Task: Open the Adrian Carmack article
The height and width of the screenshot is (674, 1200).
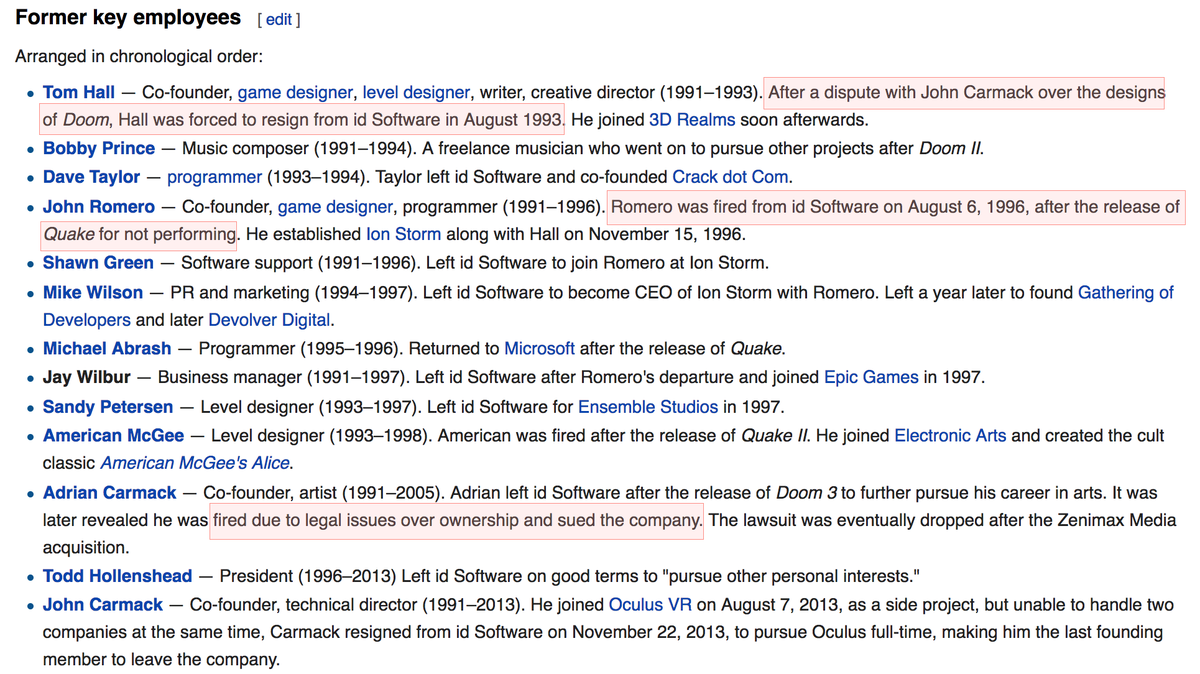Action: tap(110, 493)
